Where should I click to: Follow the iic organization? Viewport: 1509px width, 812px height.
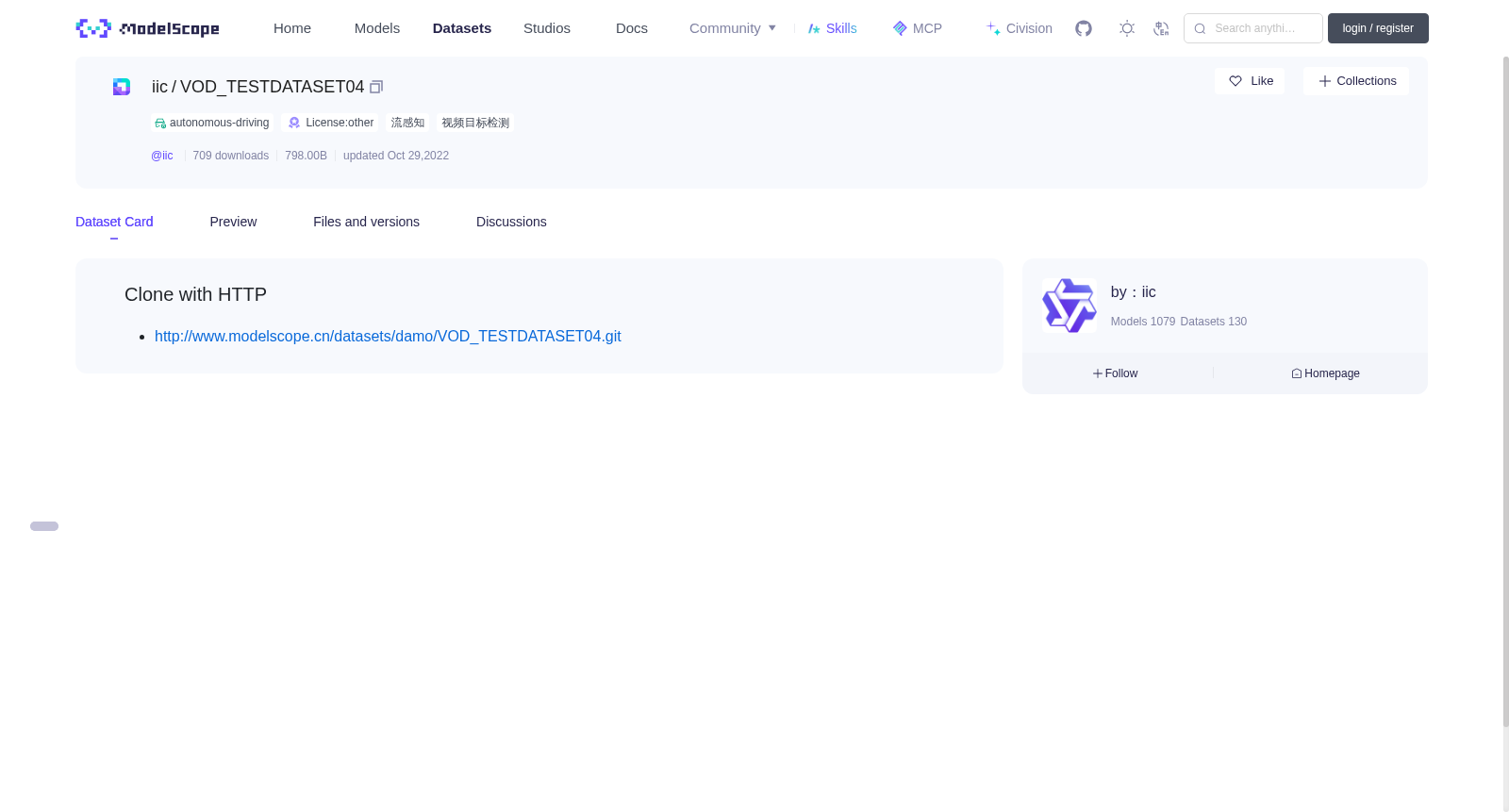tap(1116, 373)
